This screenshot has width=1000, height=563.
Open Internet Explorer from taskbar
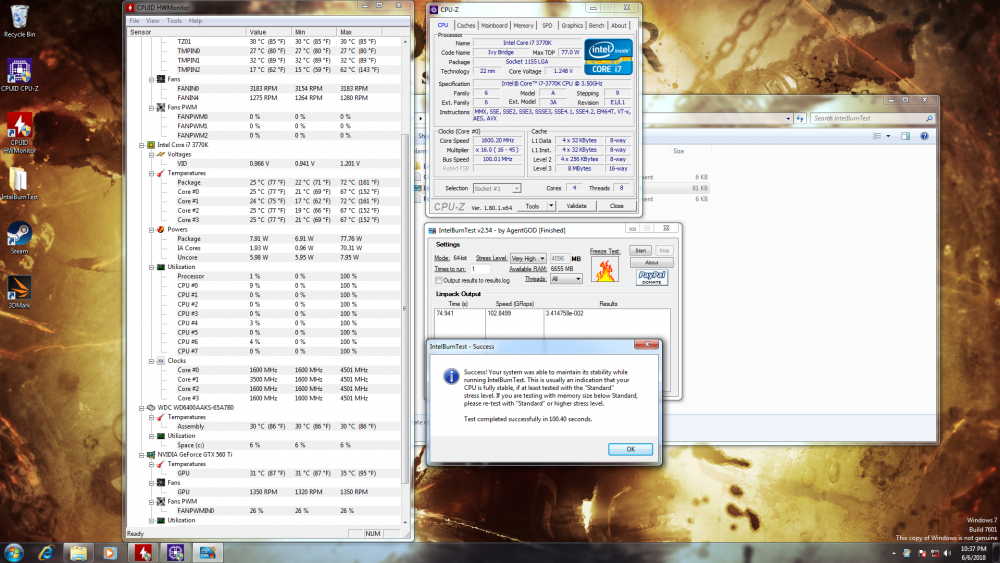[x=46, y=553]
